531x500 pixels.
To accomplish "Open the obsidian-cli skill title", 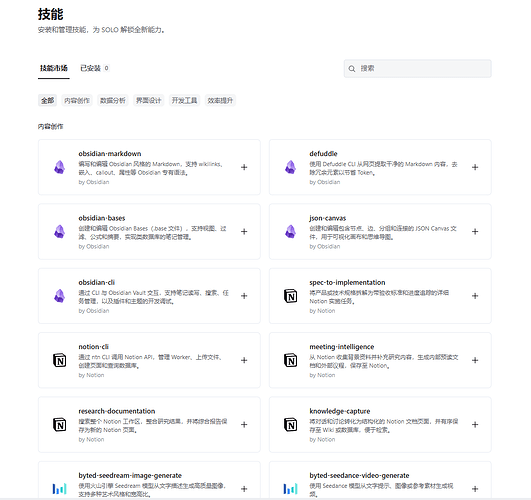I will pyautogui.click(x=97, y=282).
